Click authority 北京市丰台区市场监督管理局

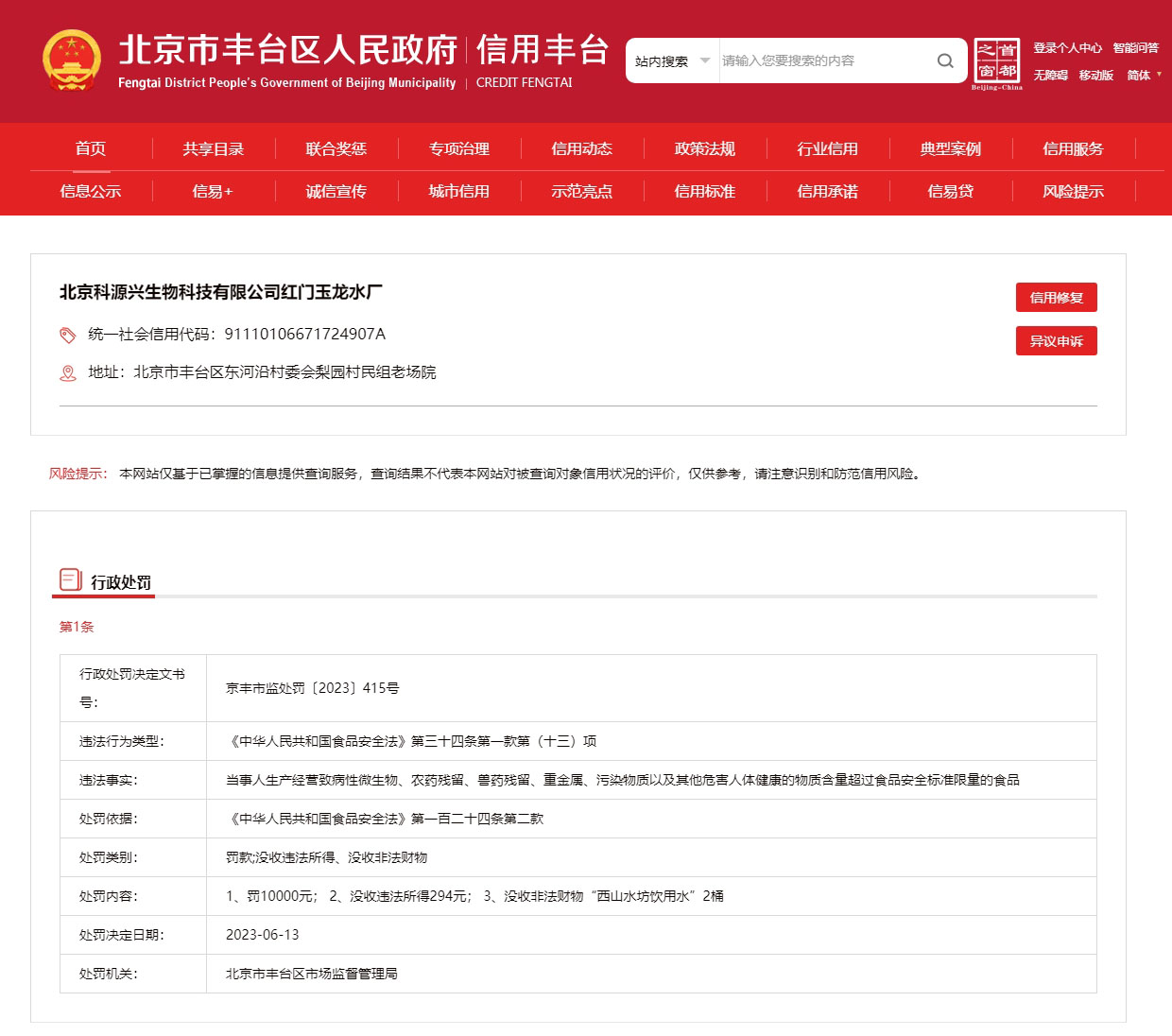(x=312, y=974)
